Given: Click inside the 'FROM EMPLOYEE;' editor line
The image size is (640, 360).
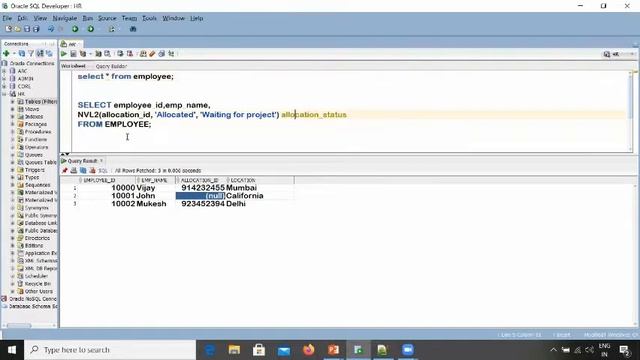Looking at the screenshot, I should point(114,124).
